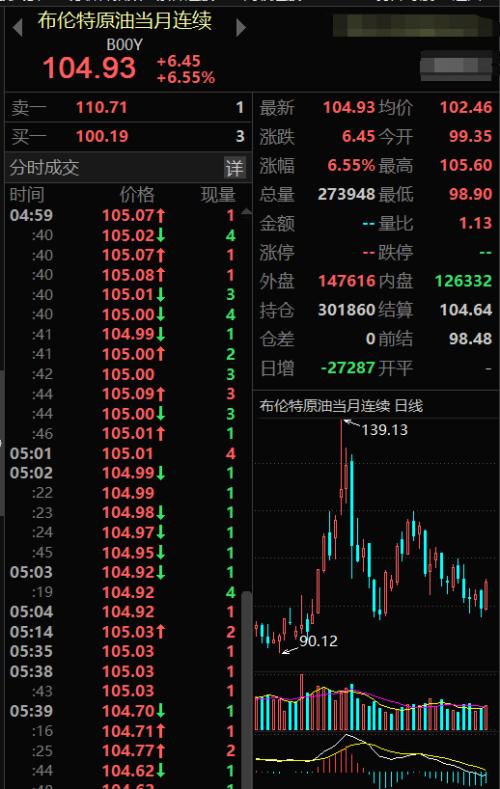Image resolution: width=500 pixels, height=789 pixels.
Task: Click the 量比 value 1.13
Action: [x=475, y=223]
